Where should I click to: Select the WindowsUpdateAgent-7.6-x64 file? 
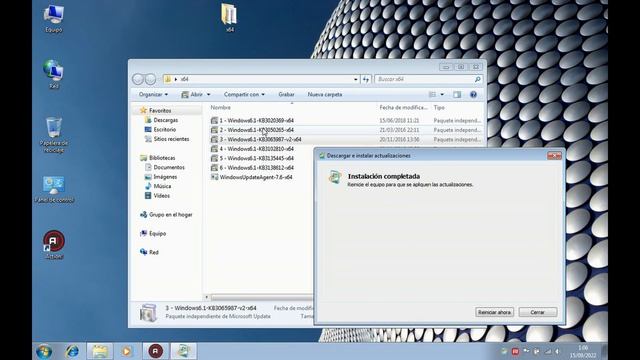pos(251,177)
